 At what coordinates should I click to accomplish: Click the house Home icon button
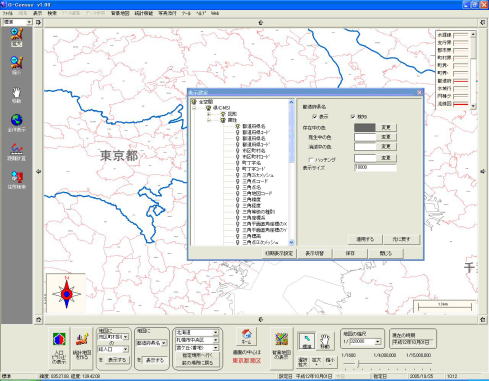point(247,337)
